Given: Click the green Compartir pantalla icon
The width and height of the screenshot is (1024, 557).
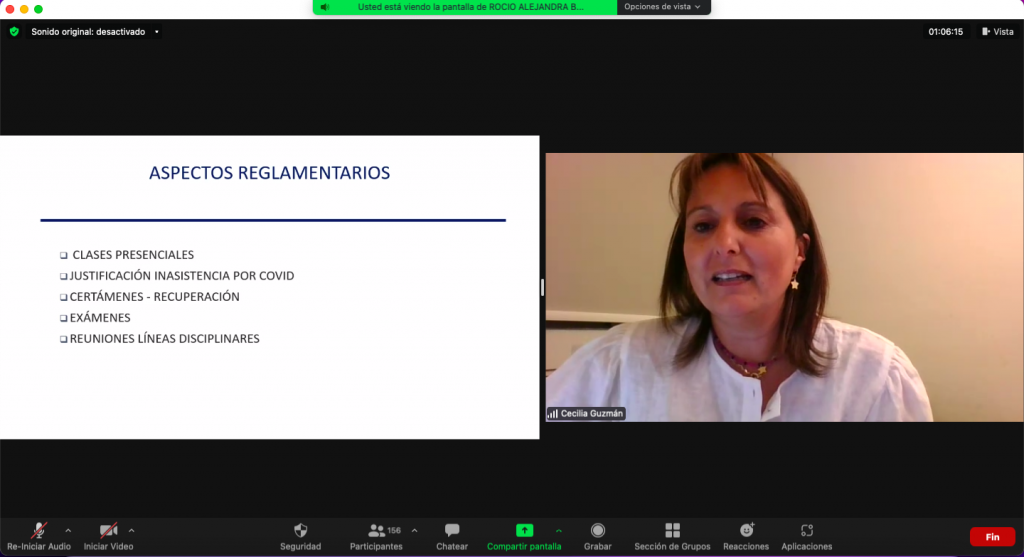Looking at the screenshot, I should [x=524, y=531].
